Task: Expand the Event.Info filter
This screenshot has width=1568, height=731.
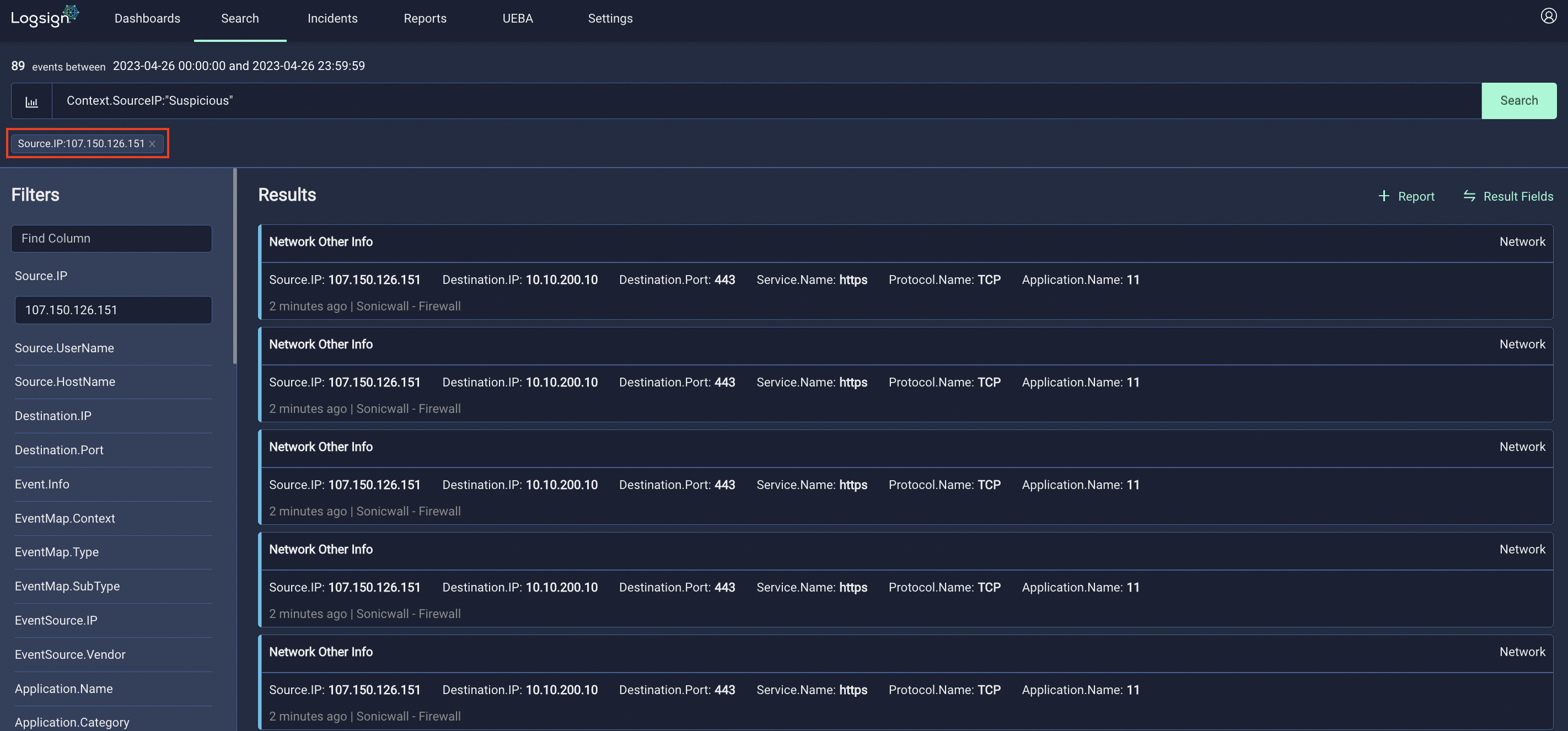Action: click(x=42, y=485)
